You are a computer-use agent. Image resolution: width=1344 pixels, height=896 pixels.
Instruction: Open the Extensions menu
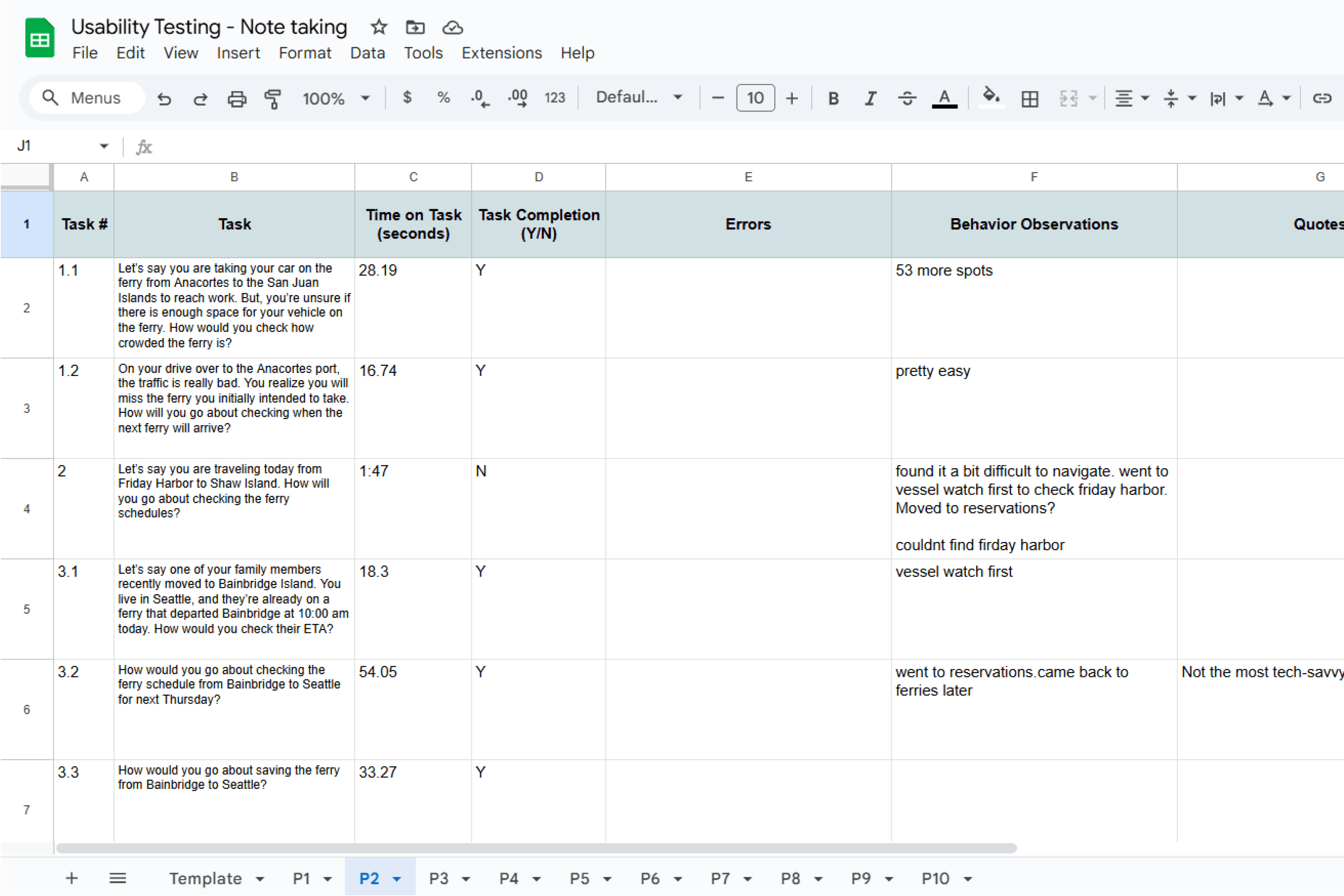pos(501,53)
